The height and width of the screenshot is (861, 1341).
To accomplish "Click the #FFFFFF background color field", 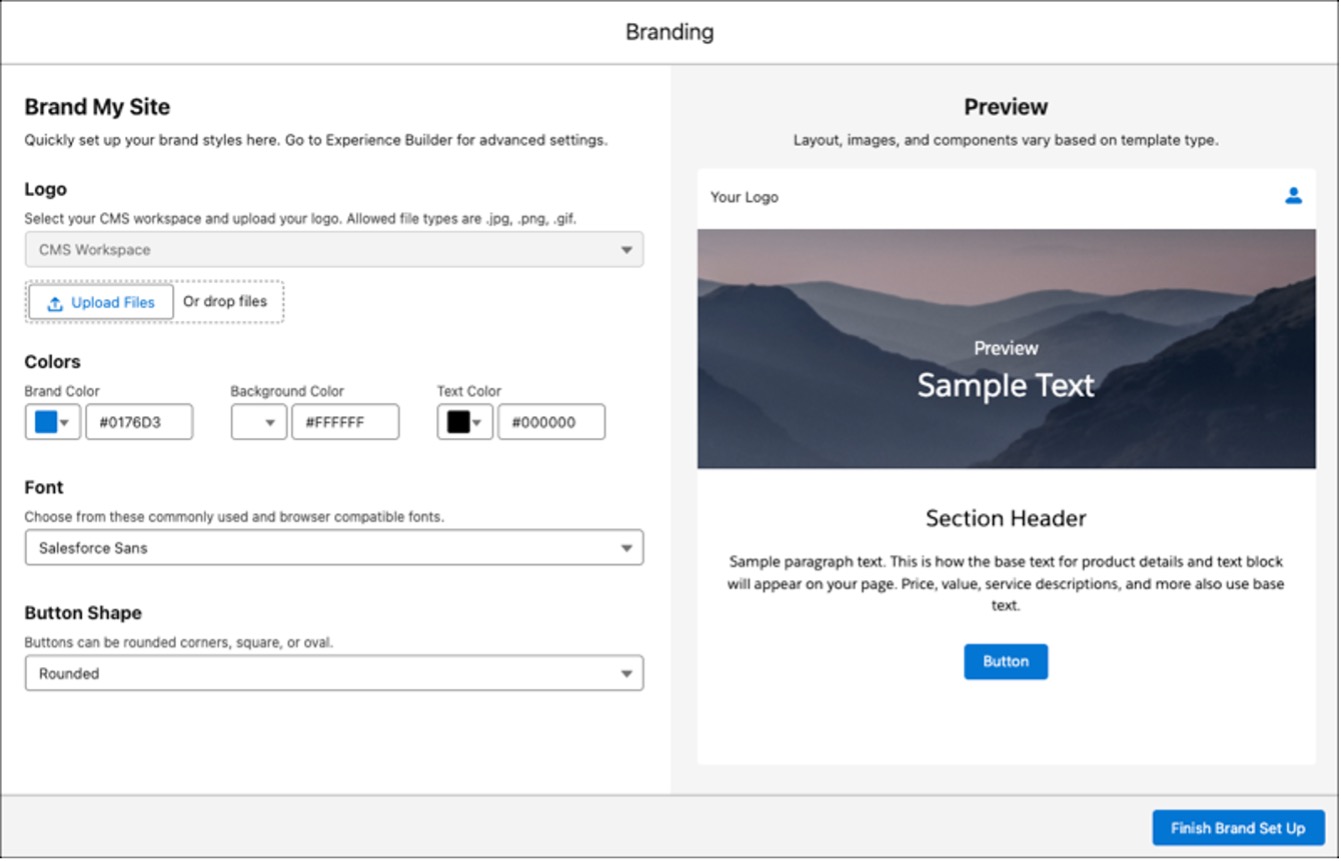I will tap(345, 422).
